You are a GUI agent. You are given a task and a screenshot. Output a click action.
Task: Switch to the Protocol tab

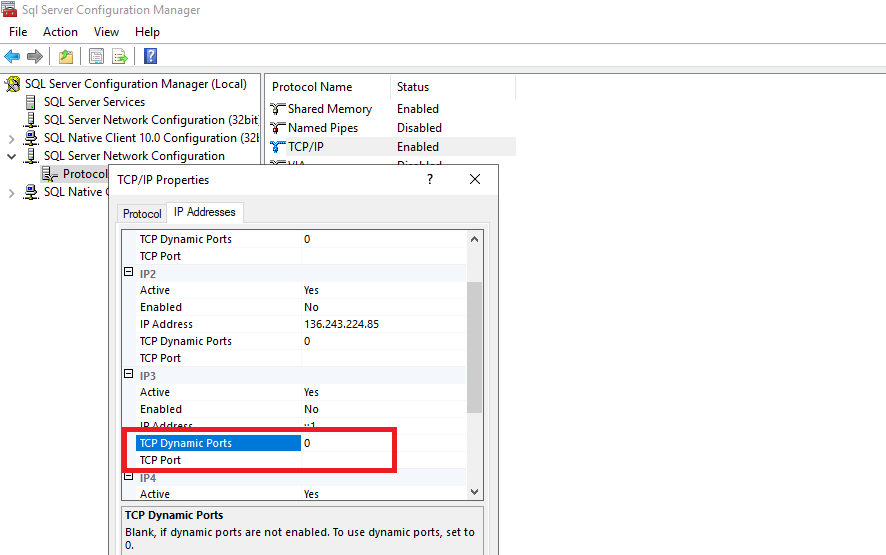point(142,214)
